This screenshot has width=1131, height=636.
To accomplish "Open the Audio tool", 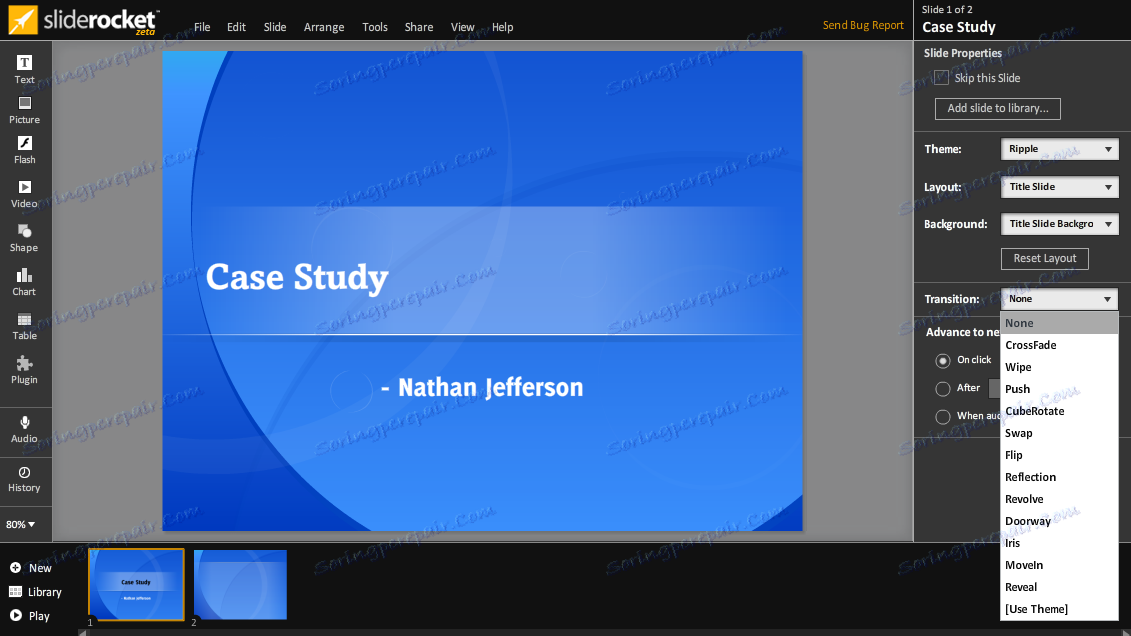I will pyautogui.click(x=25, y=429).
